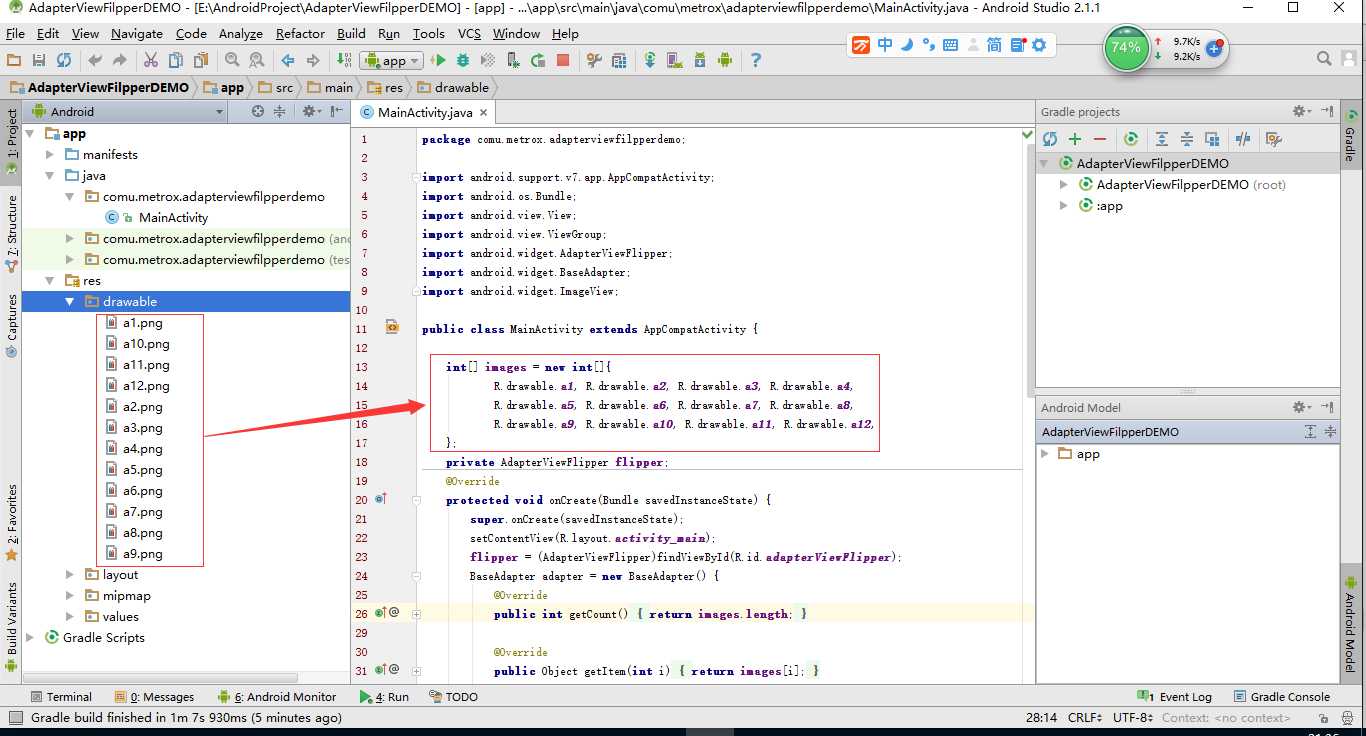Image resolution: width=1366 pixels, height=736 pixels.
Task: Execute Gradle task icon
Action: tap(1131, 139)
